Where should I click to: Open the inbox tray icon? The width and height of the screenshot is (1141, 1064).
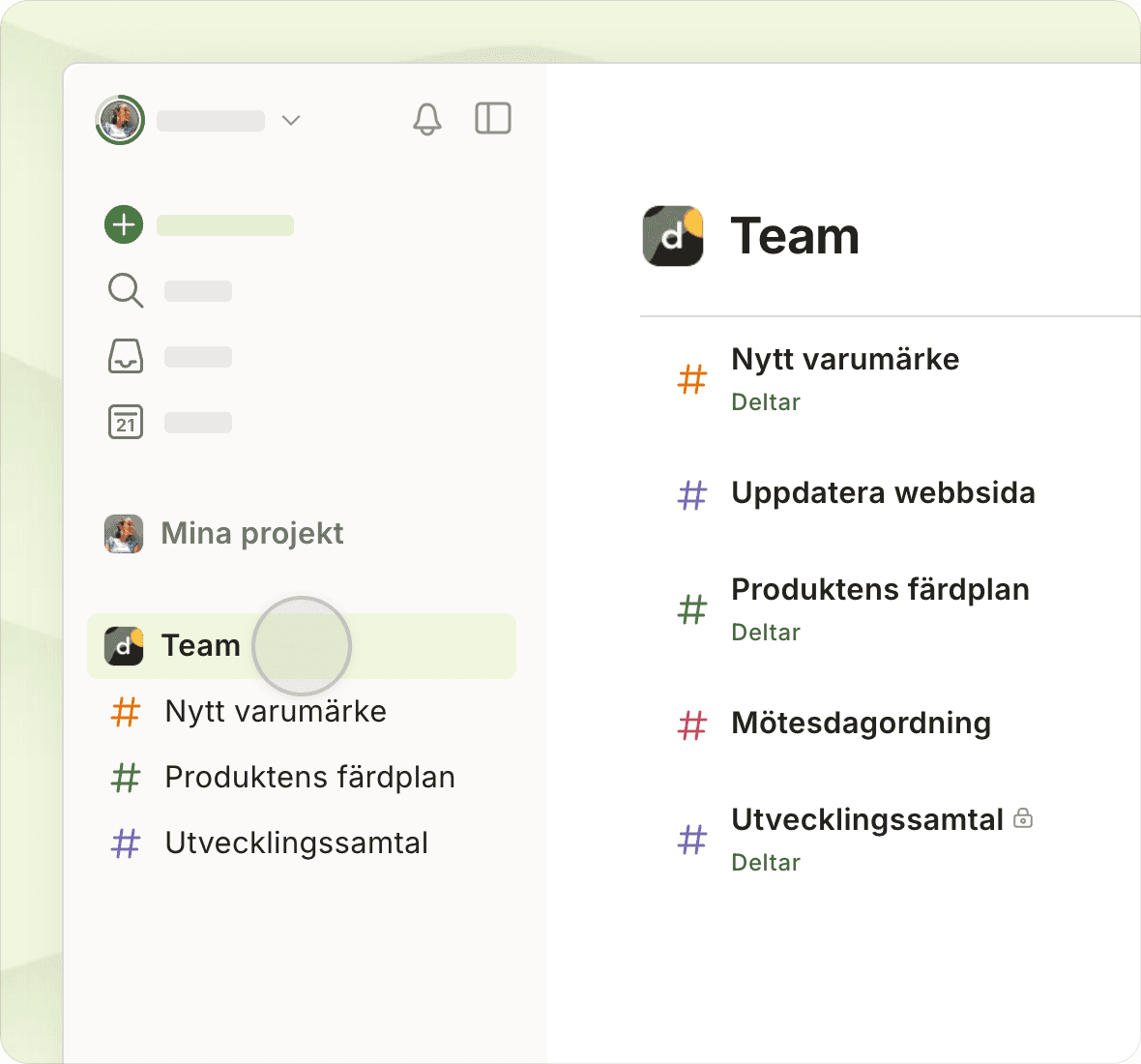click(x=126, y=356)
